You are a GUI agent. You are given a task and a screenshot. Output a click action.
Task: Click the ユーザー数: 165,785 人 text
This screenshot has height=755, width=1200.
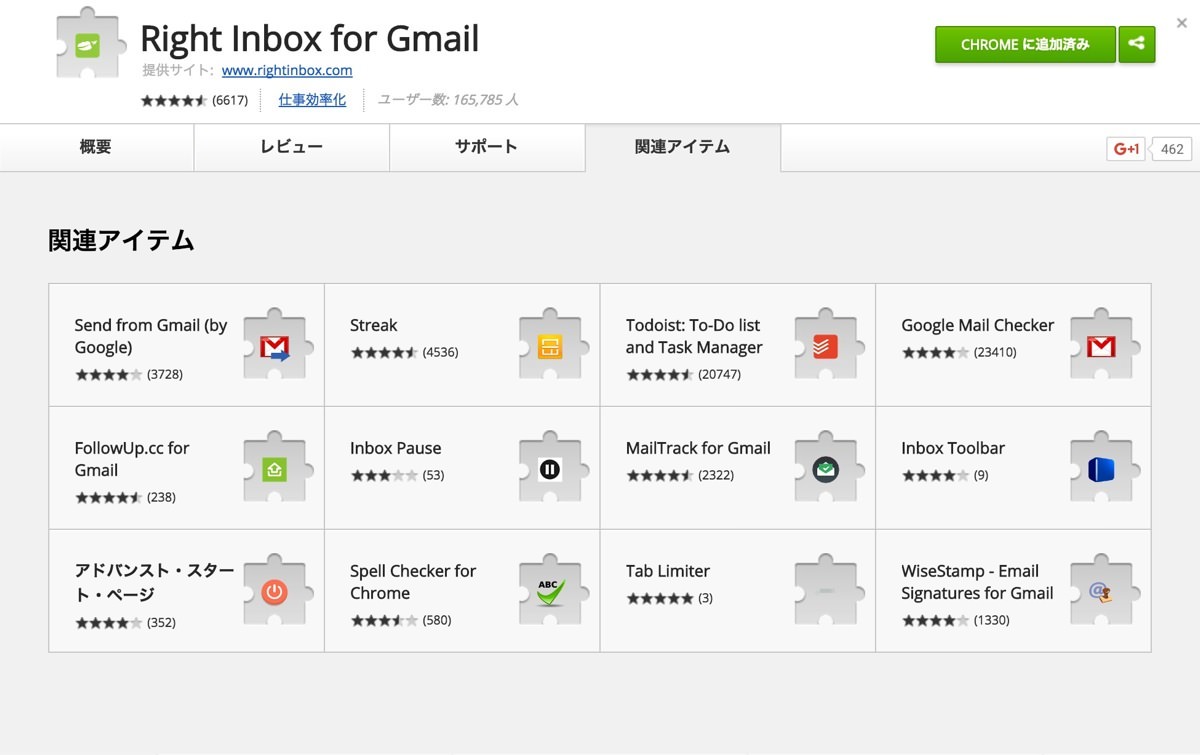[x=448, y=100]
